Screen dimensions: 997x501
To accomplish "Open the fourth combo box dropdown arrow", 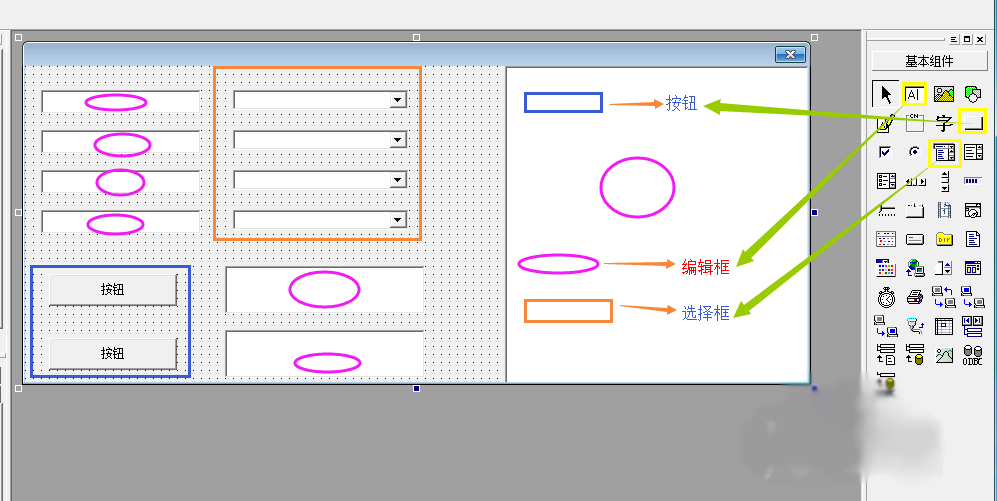I will pyautogui.click(x=398, y=220).
